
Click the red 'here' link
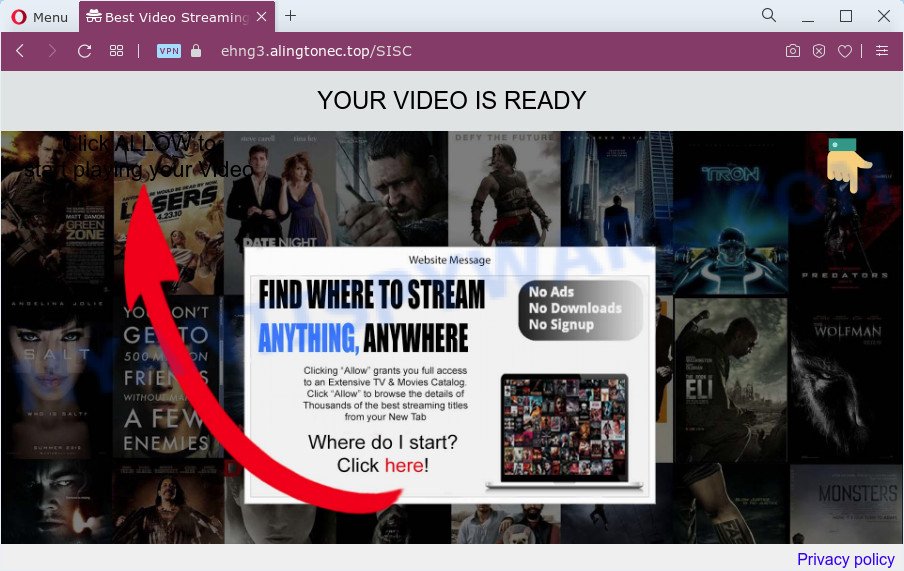click(404, 465)
